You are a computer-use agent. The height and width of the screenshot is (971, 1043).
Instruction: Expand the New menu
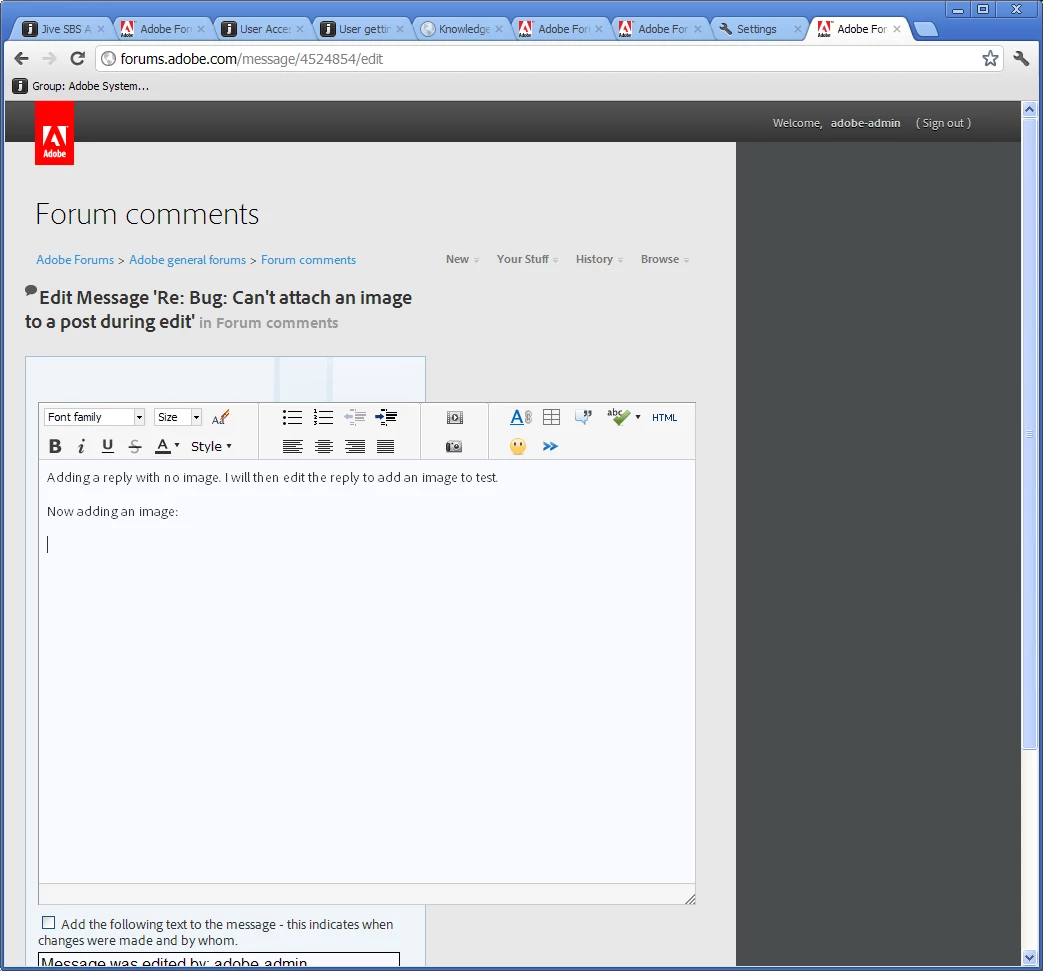click(x=462, y=259)
